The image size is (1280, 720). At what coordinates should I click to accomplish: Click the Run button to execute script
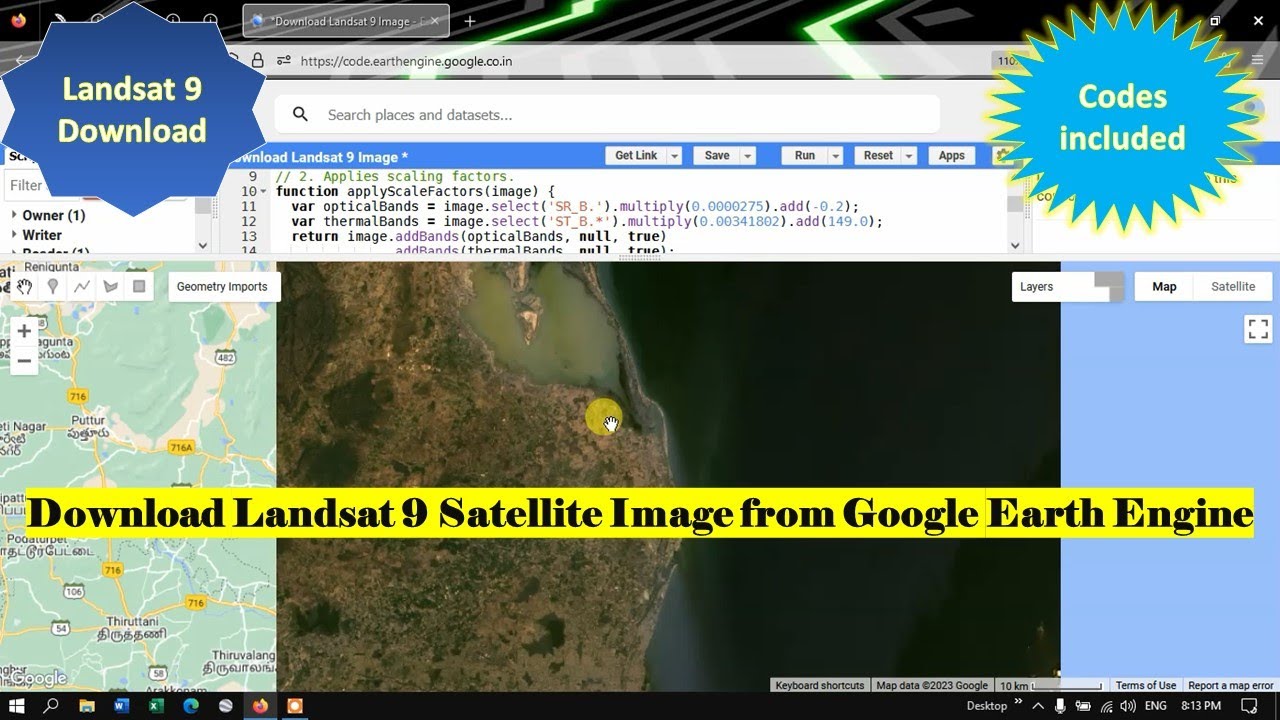click(x=805, y=155)
